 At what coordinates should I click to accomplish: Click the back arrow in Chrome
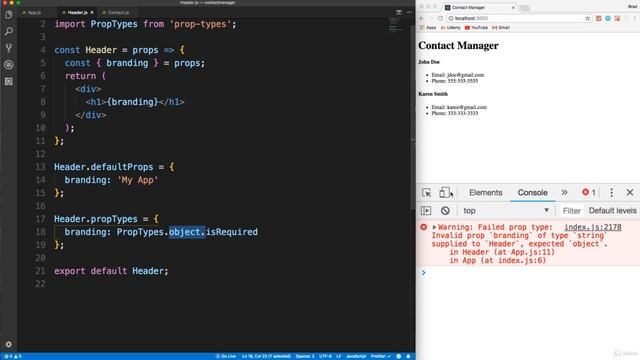click(422, 18)
